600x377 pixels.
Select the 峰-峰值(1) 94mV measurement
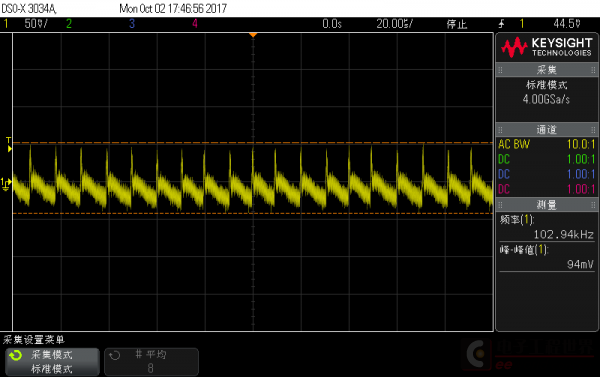(547, 257)
